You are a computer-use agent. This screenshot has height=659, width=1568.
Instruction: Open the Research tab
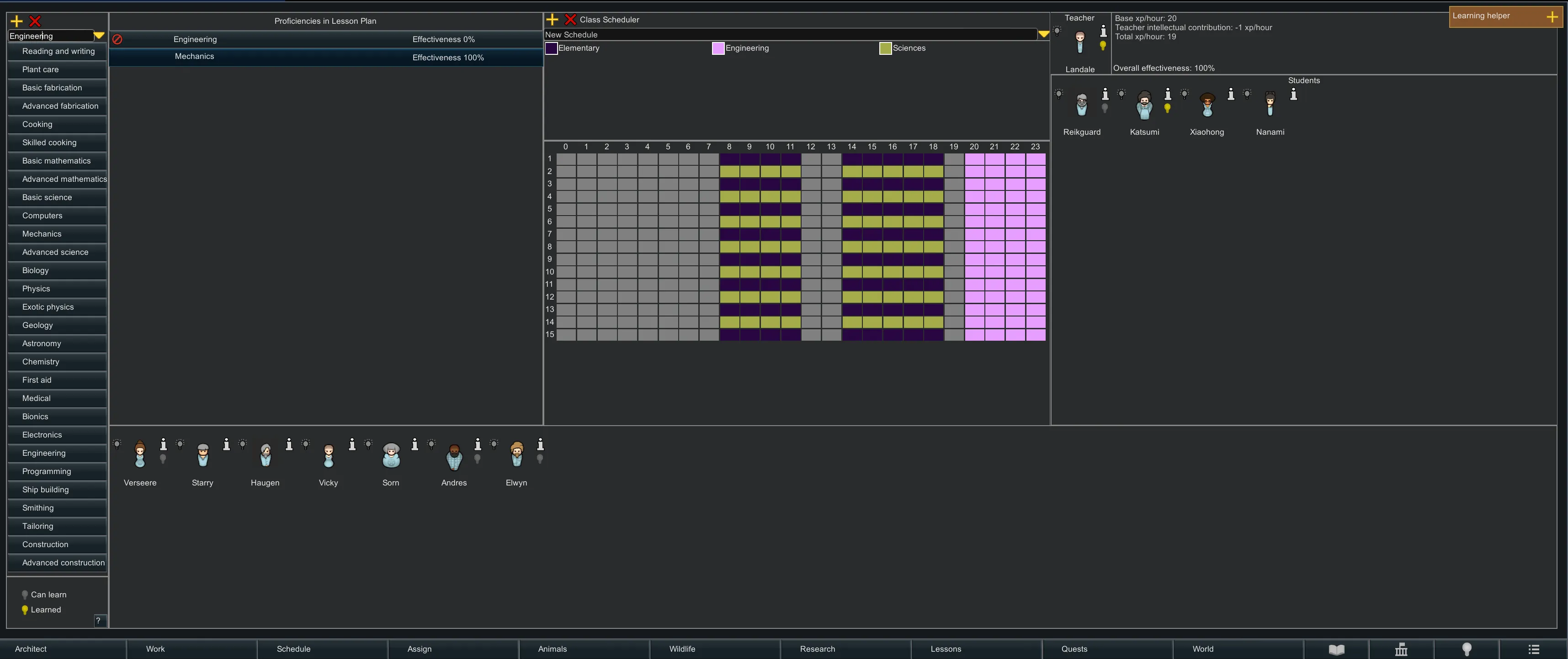coord(817,649)
